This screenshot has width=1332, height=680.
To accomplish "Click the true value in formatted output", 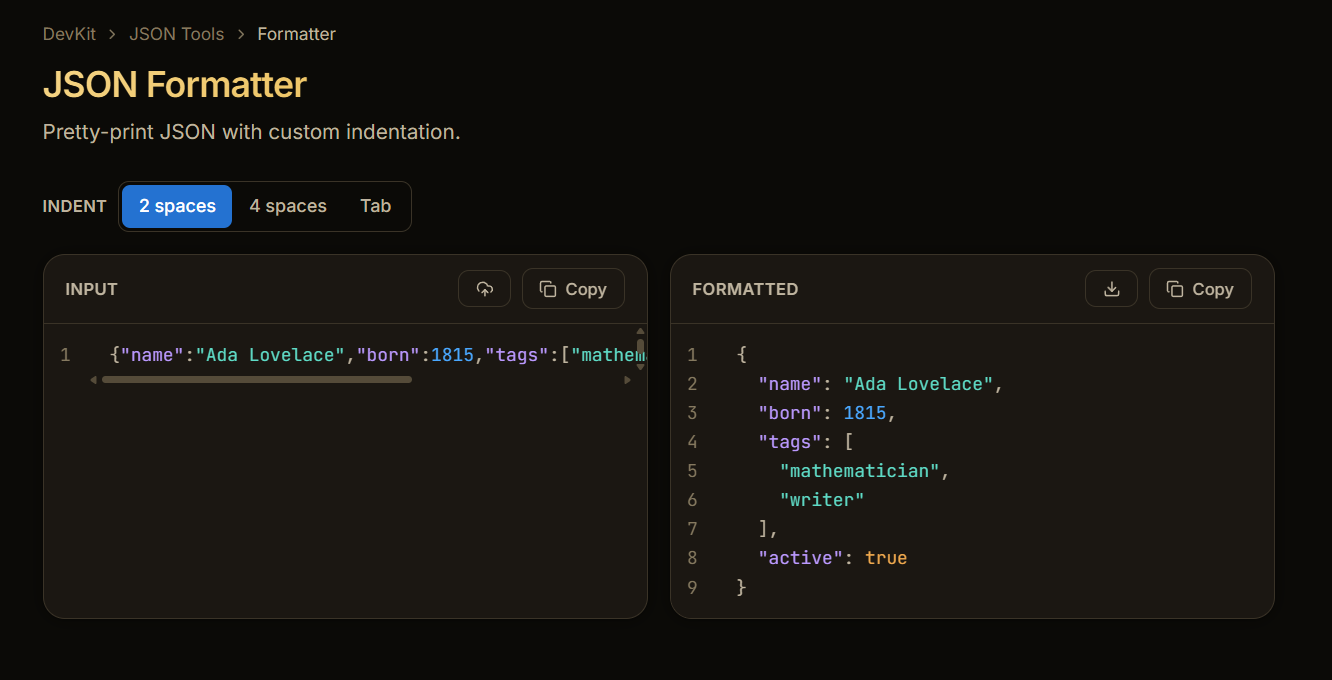I will [x=886, y=558].
